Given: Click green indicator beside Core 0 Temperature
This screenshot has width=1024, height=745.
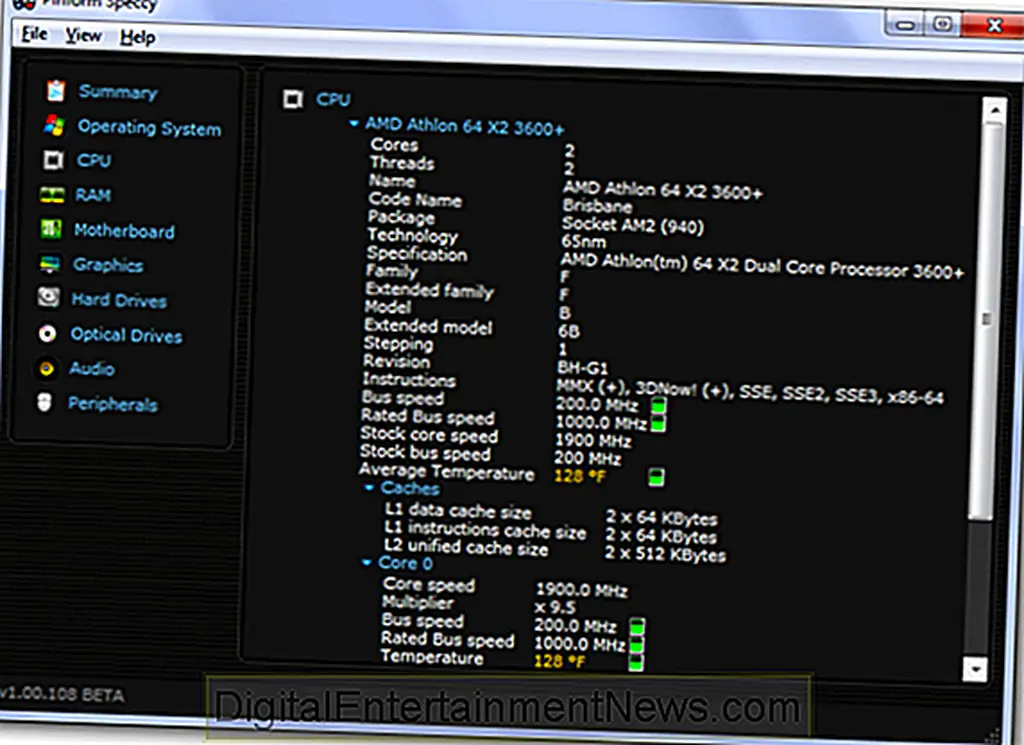Looking at the screenshot, I should pos(635,663).
